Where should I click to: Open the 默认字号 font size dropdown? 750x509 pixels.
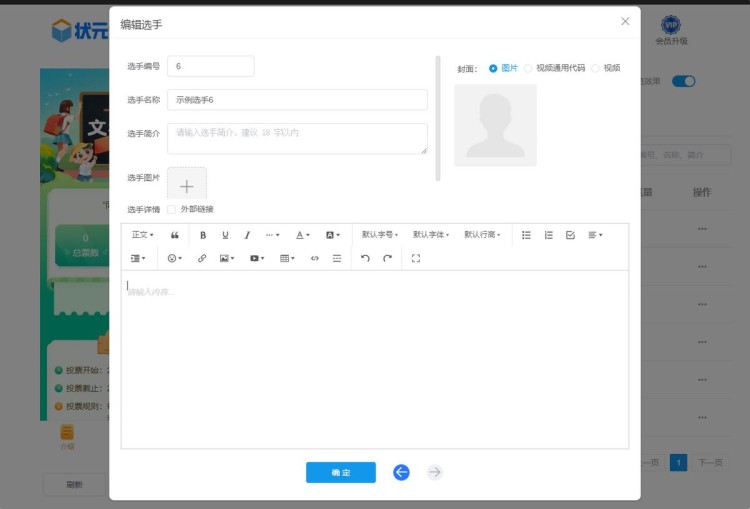coord(380,235)
